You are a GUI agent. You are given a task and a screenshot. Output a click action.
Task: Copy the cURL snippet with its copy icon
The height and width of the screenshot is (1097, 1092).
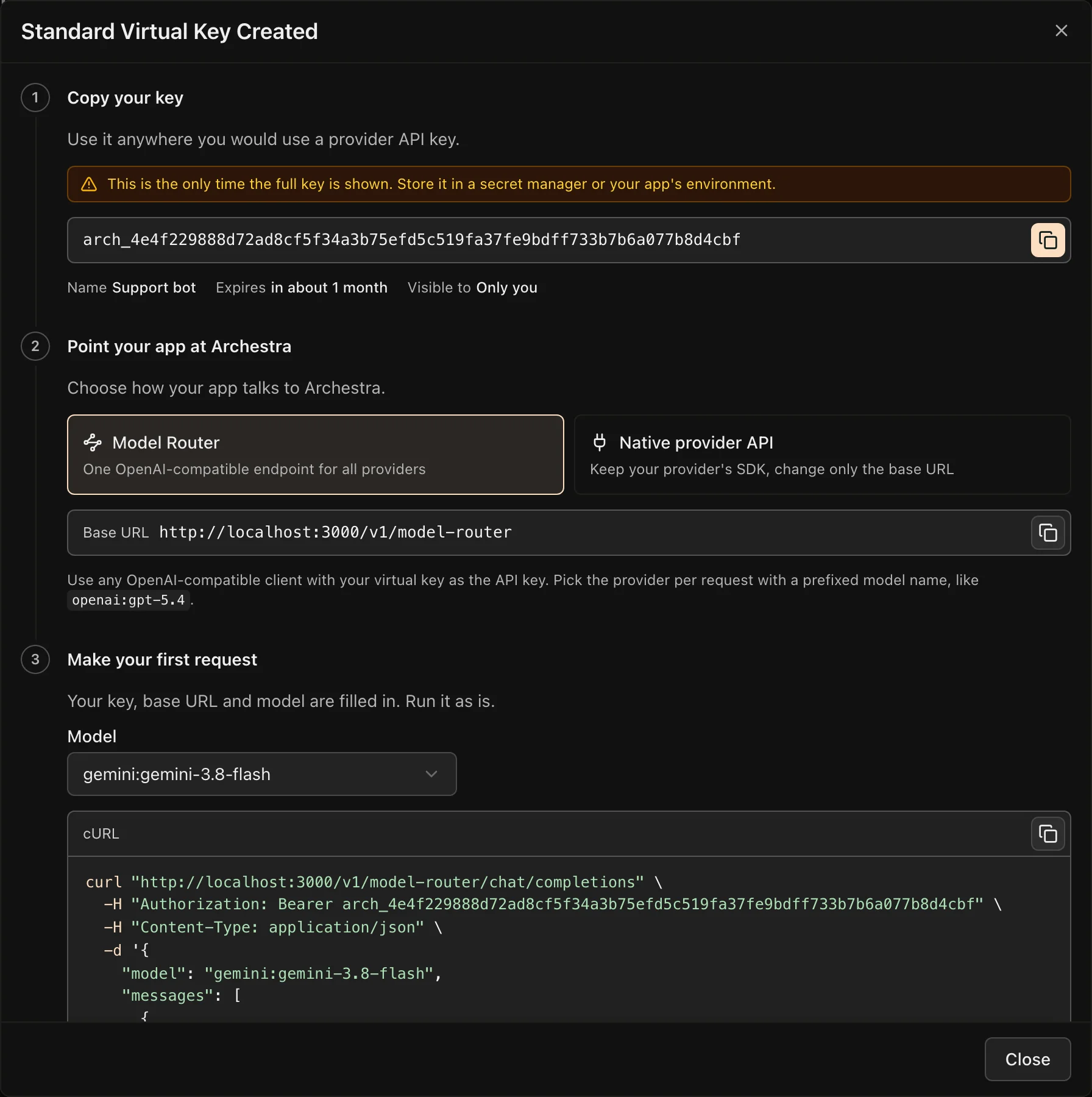(x=1048, y=834)
